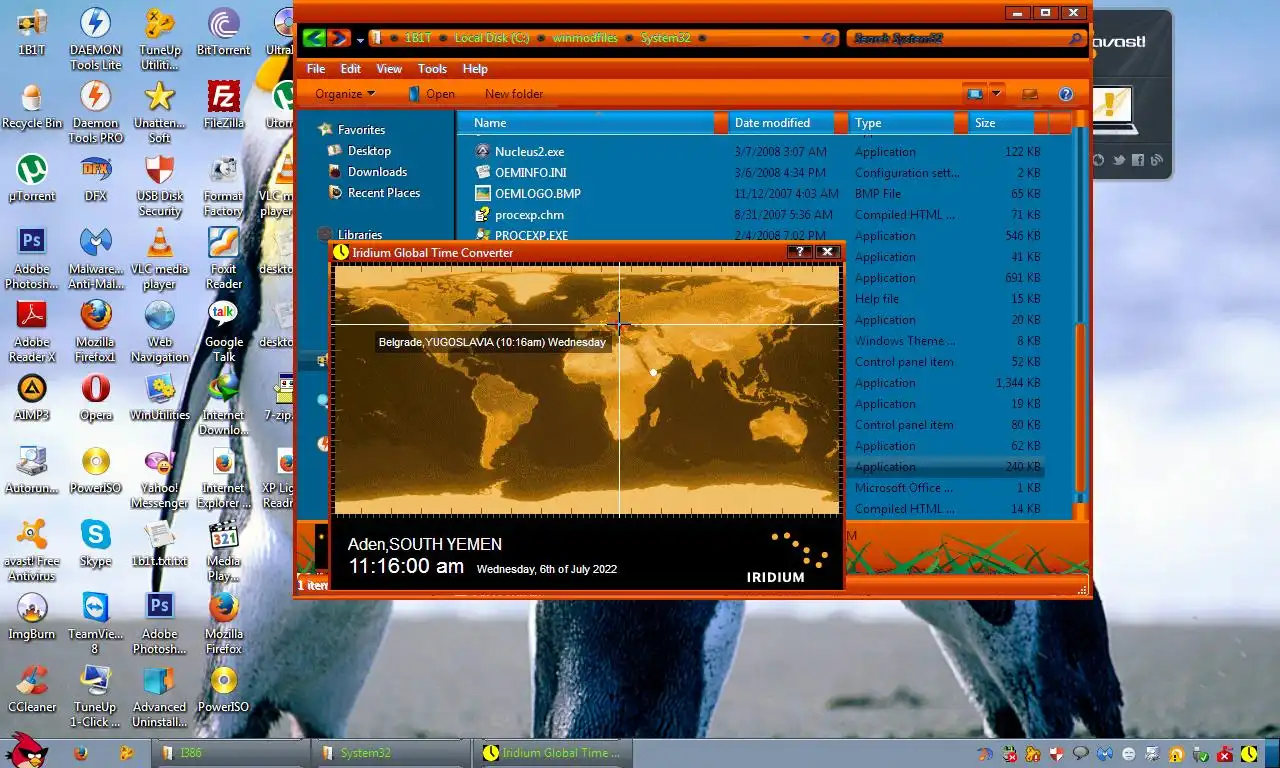This screenshot has width=1280, height=768.
Task: Open the Tools menu
Action: (x=432, y=69)
